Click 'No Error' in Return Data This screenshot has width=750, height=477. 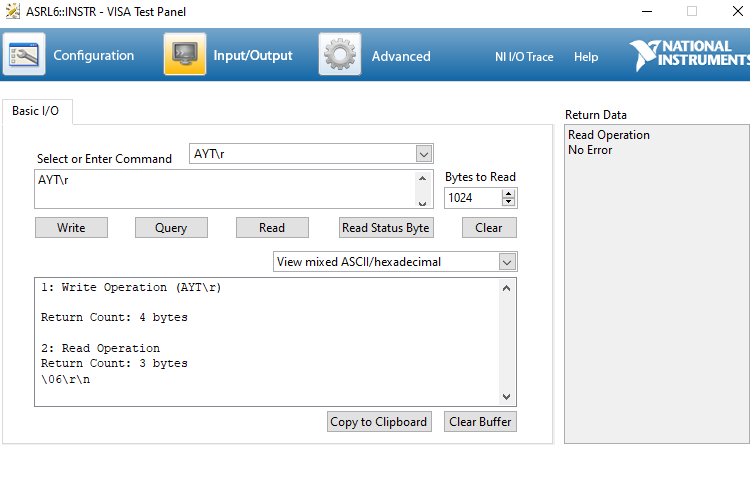[590, 150]
